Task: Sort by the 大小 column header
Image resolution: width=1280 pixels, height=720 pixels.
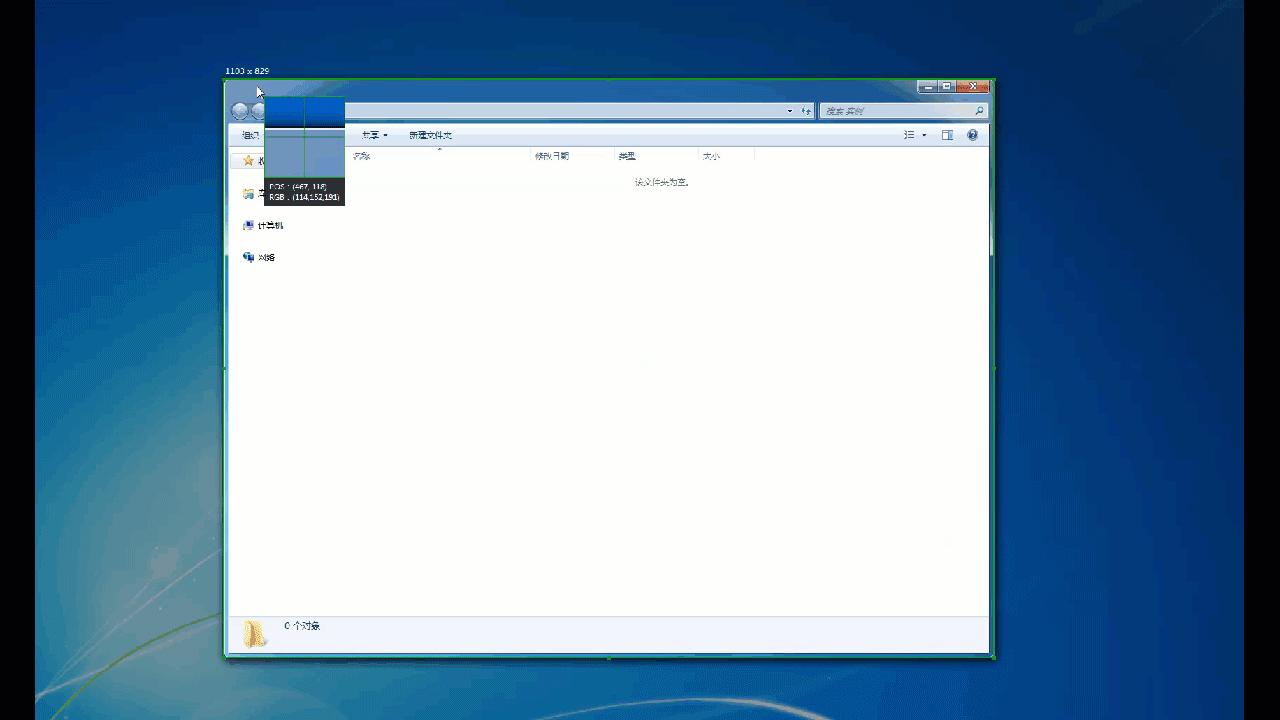Action: (x=711, y=156)
